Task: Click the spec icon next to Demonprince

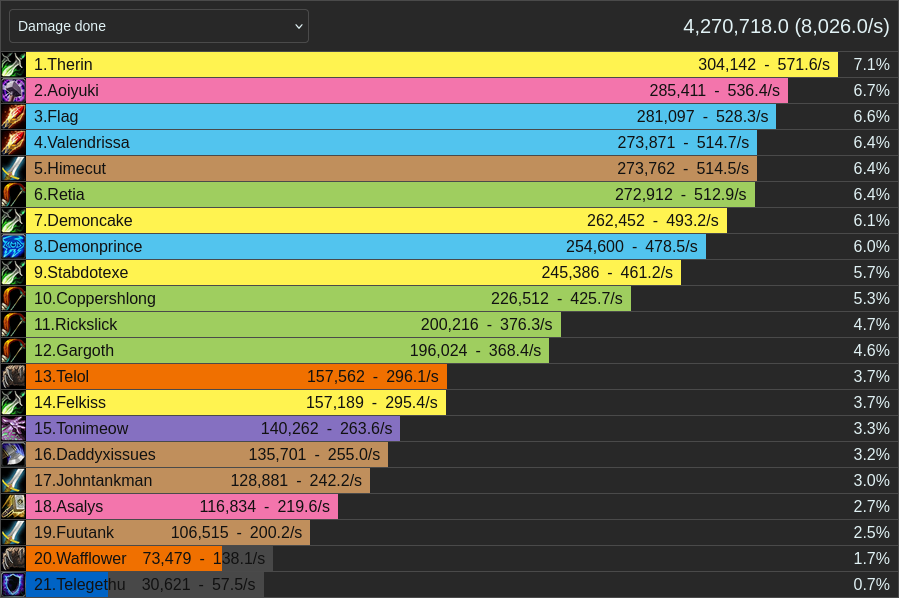Action: 13,247
